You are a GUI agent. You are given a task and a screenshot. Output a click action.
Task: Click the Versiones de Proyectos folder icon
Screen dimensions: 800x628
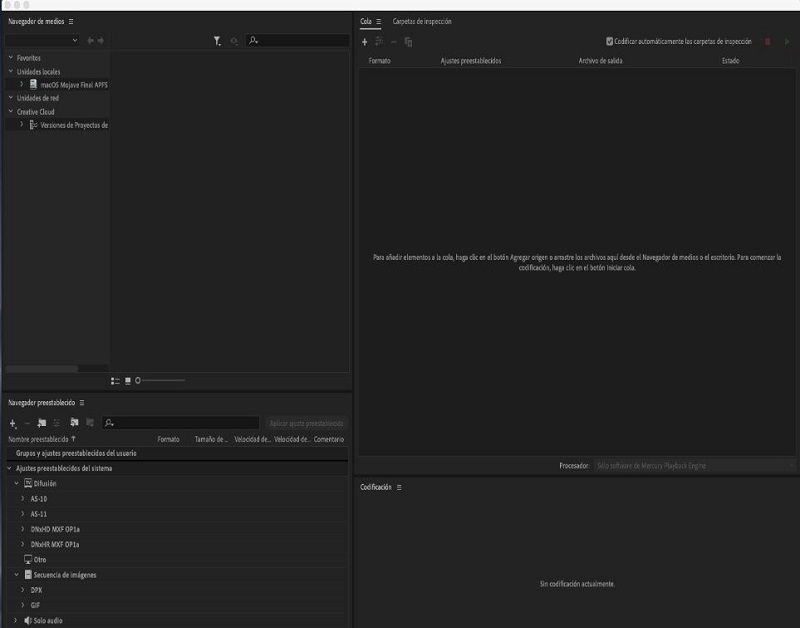[33, 124]
